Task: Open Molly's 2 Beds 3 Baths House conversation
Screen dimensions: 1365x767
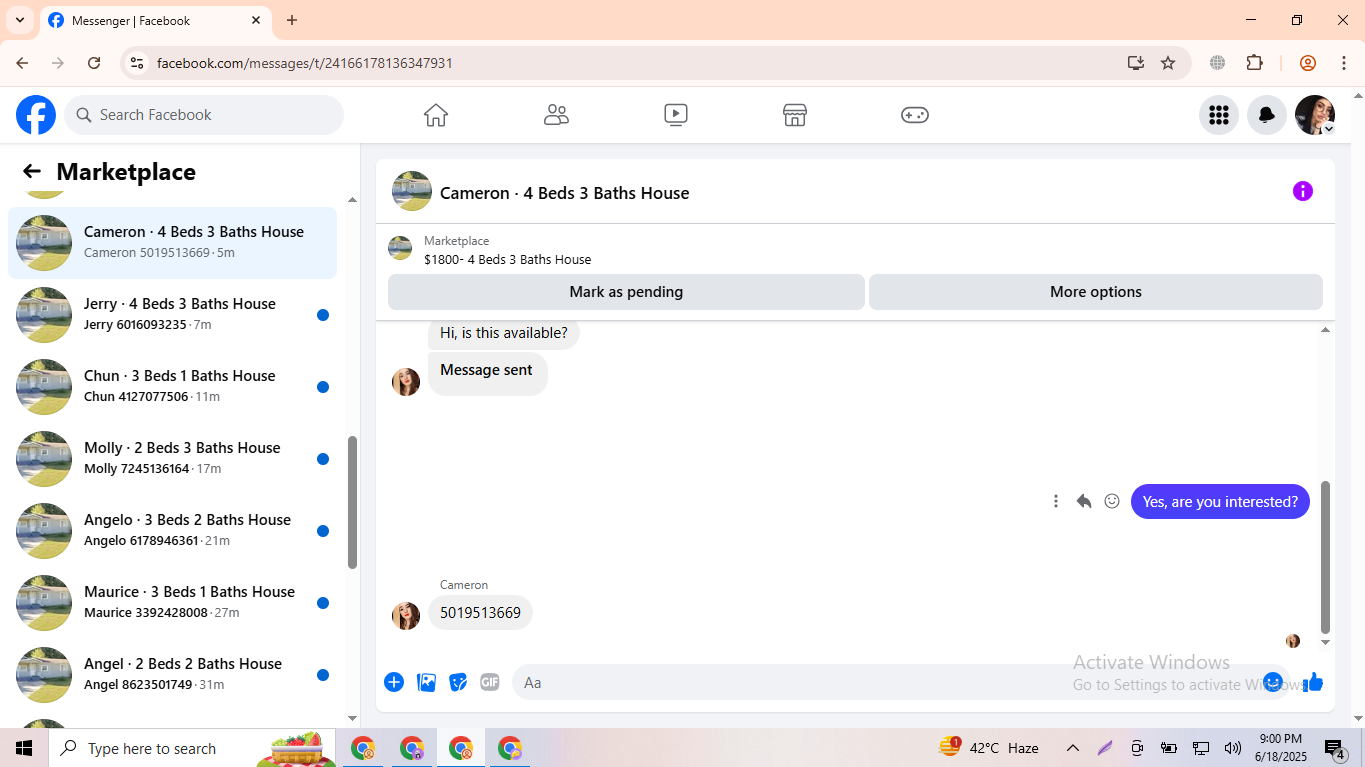Action: click(172, 459)
